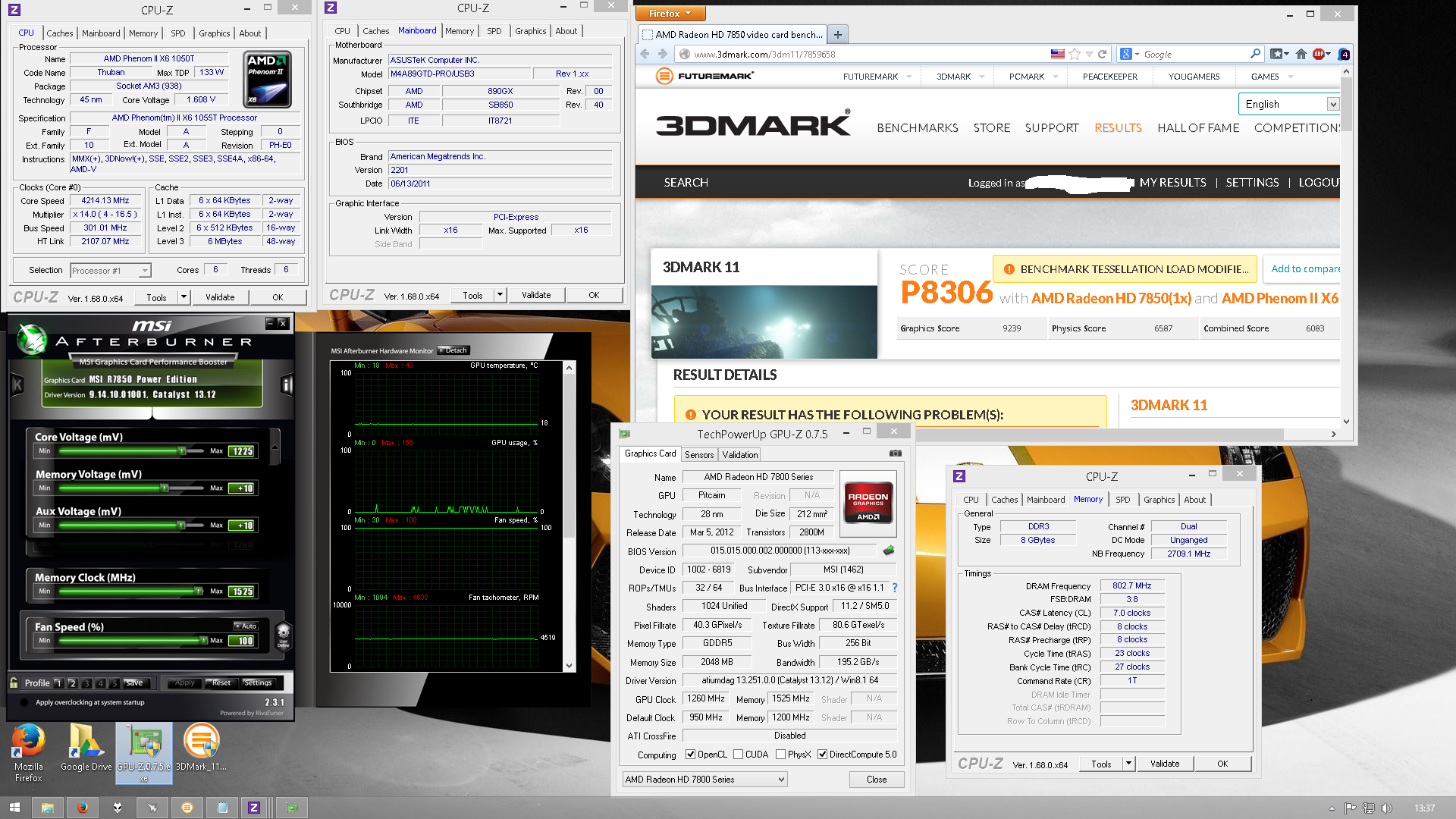Select Afterburner profile slot 3
1456x819 pixels.
[x=86, y=683]
